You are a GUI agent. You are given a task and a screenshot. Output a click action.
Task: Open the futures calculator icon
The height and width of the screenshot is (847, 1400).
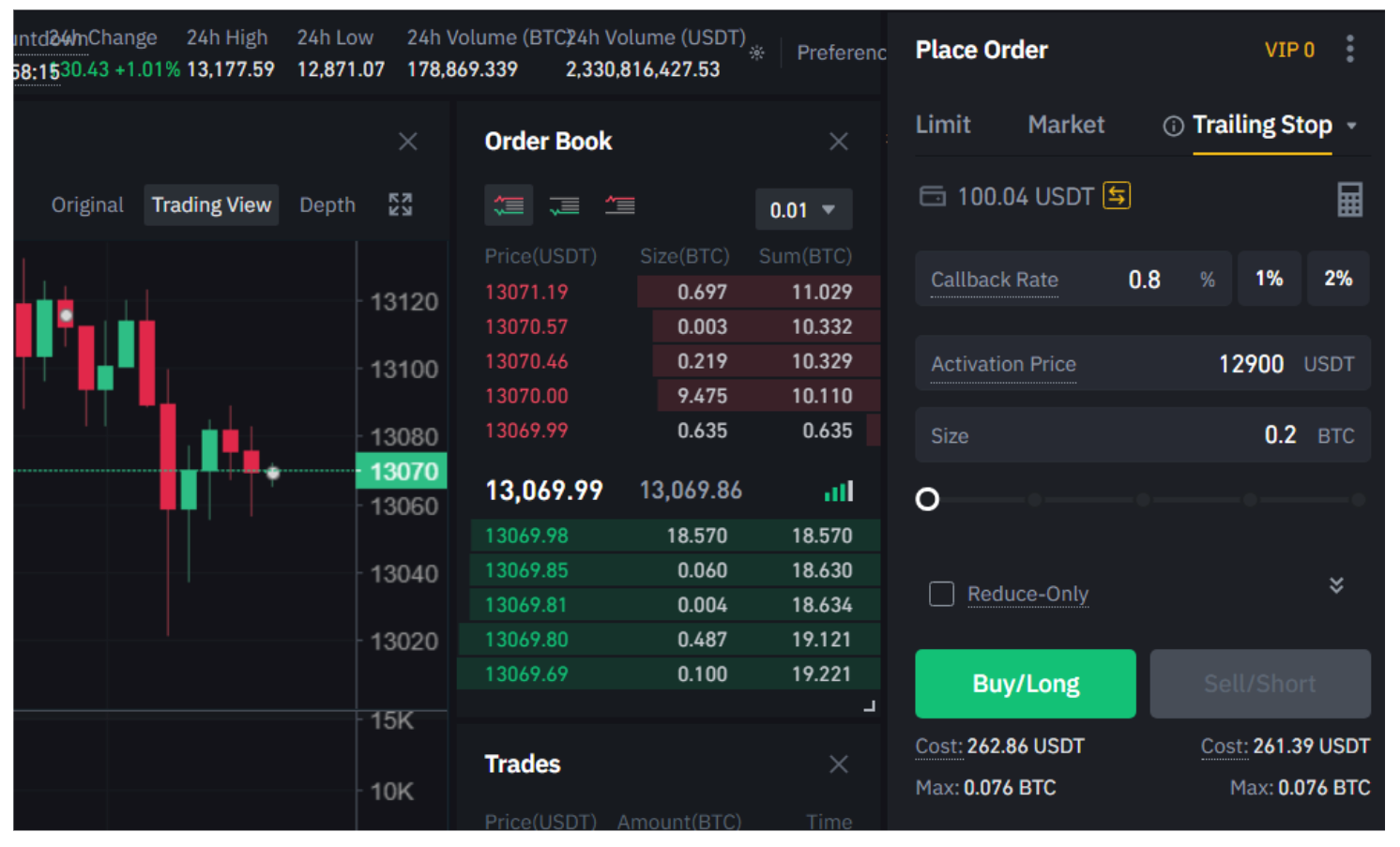point(1351,199)
